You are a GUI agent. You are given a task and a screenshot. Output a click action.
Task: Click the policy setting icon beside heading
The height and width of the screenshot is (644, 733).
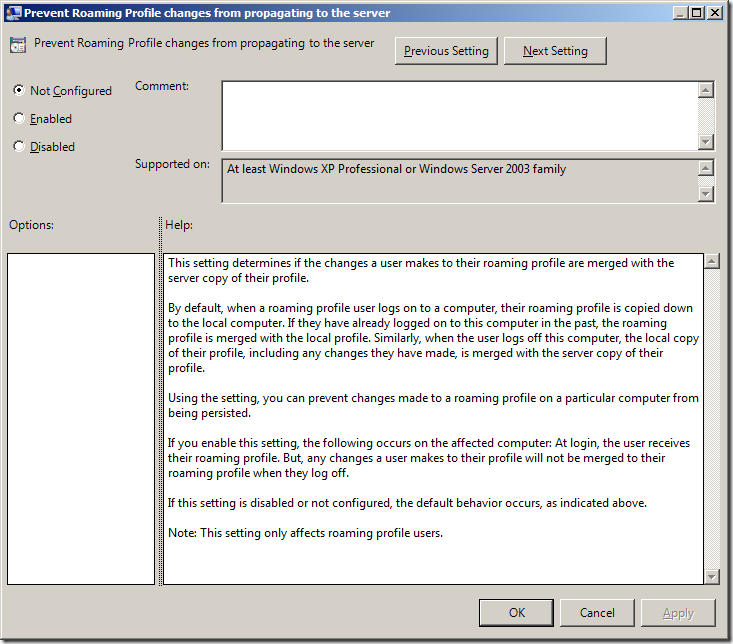pos(18,45)
